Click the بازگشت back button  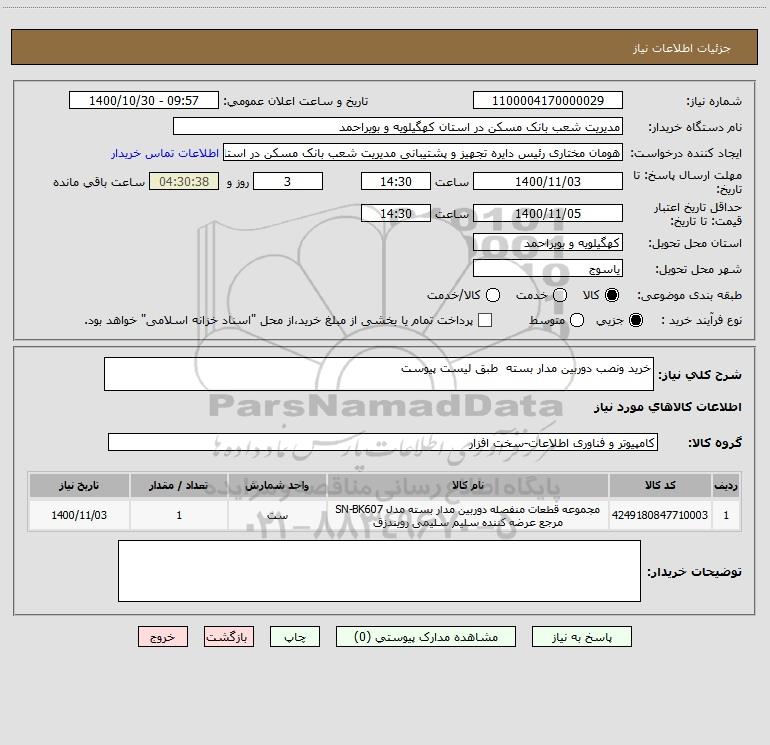pyautogui.click(x=229, y=636)
